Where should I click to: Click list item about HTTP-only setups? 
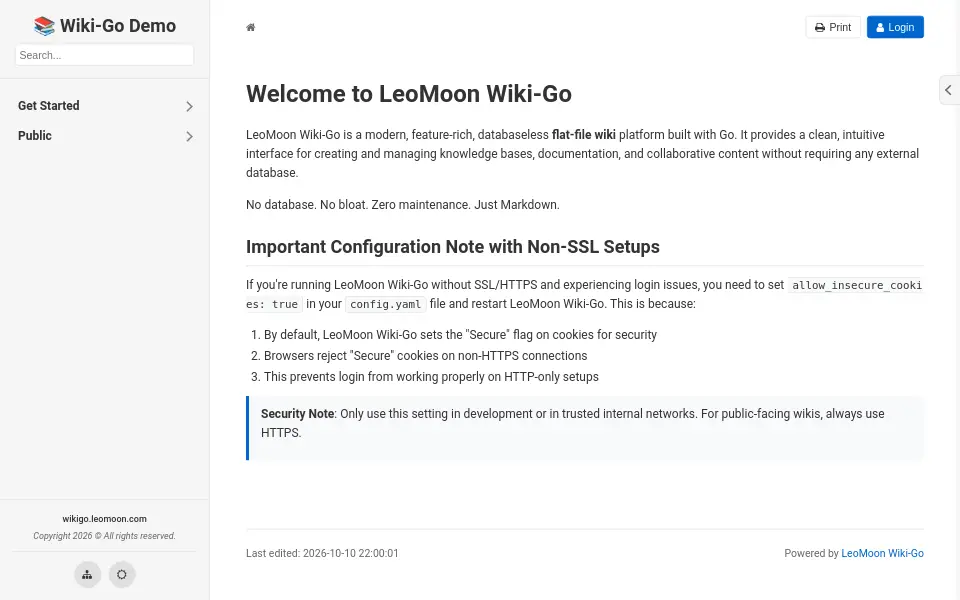(x=431, y=377)
